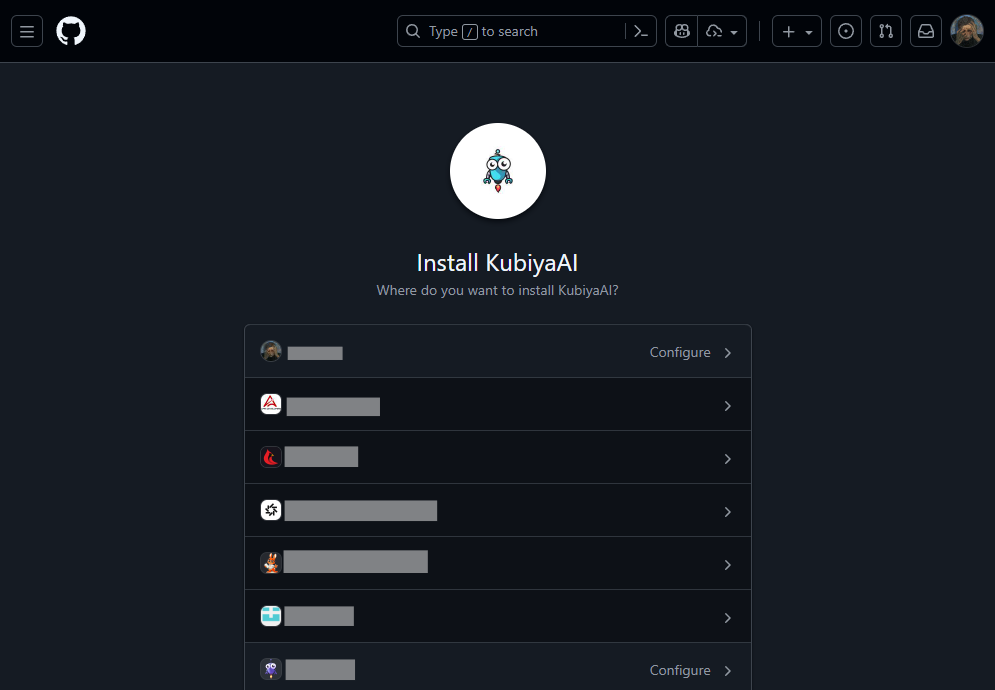The height and width of the screenshot is (690, 995).
Task: Open the notifications inbox
Action: click(925, 31)
